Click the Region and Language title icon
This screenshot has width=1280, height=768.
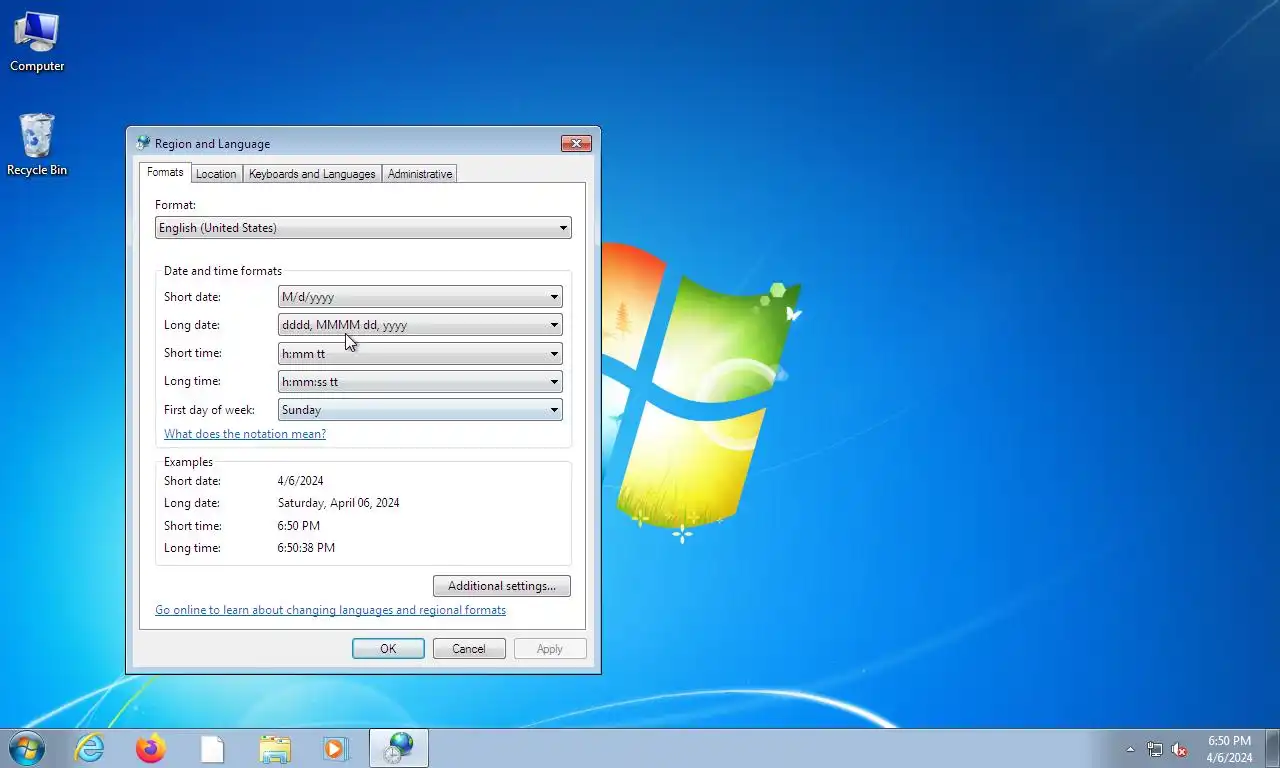(143, 143)
